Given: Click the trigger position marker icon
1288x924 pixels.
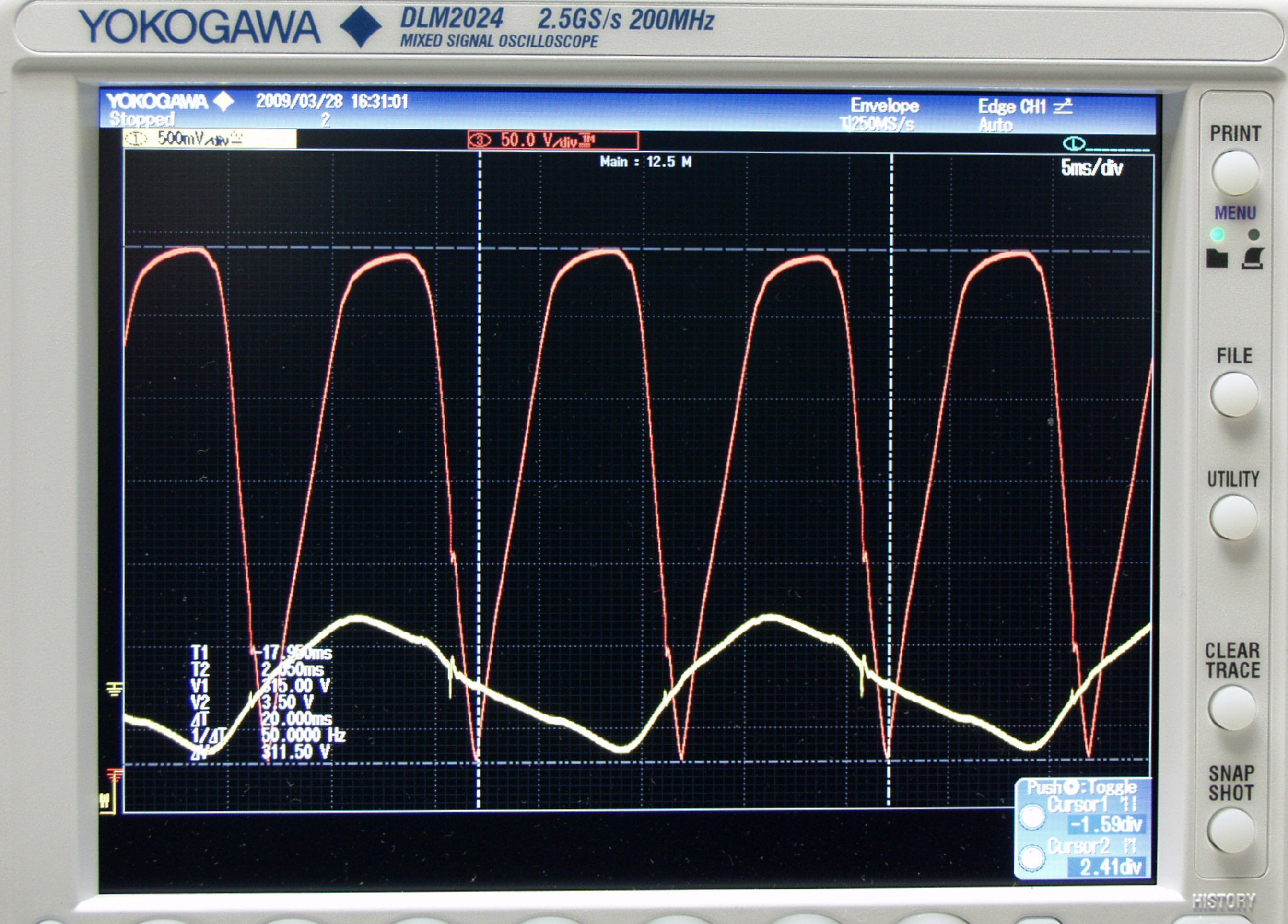Looking at the screenshot, I should tap(1075, 143).
